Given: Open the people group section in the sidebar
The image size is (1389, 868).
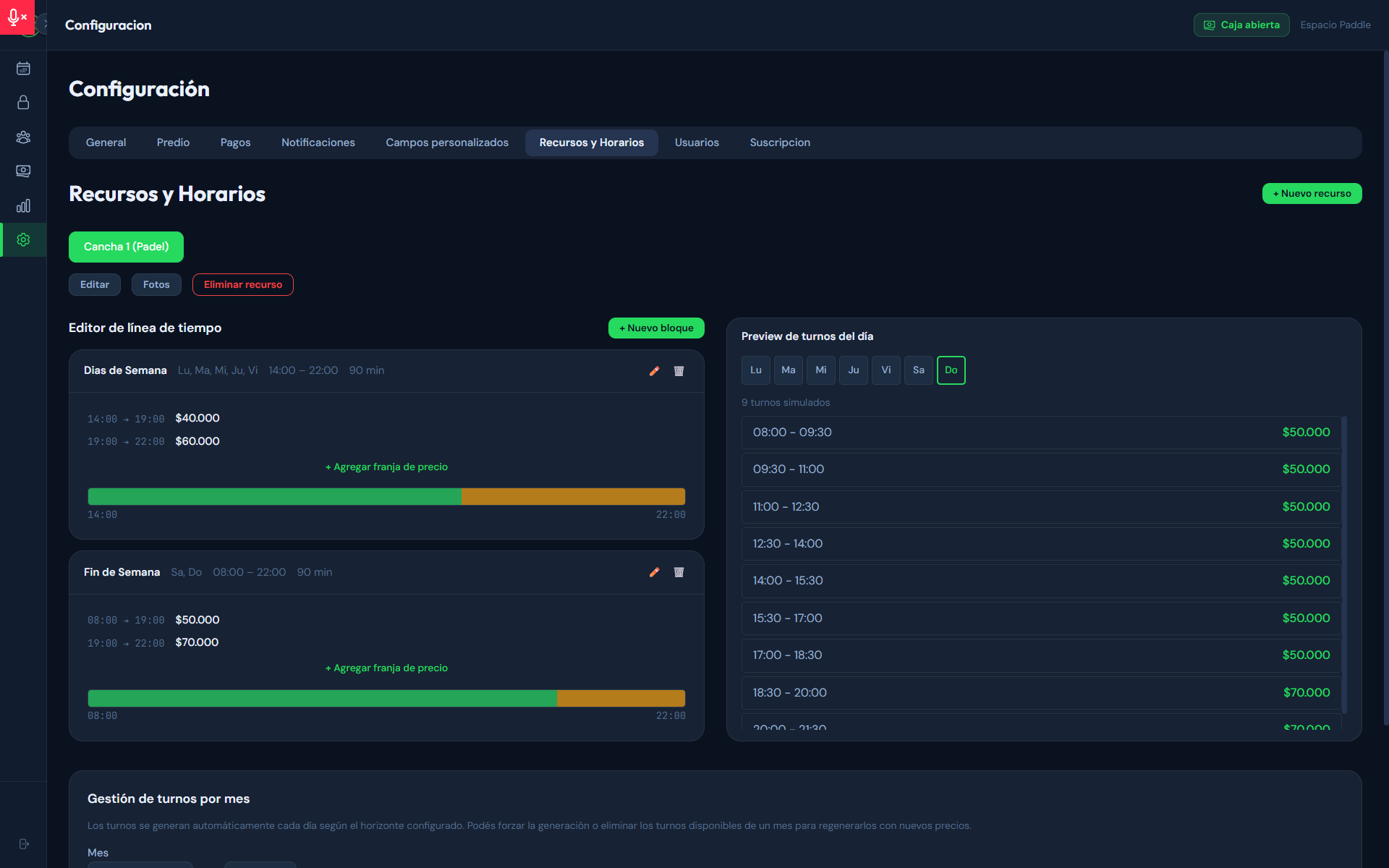Looking at the screenshot, I should pos(23,137).
